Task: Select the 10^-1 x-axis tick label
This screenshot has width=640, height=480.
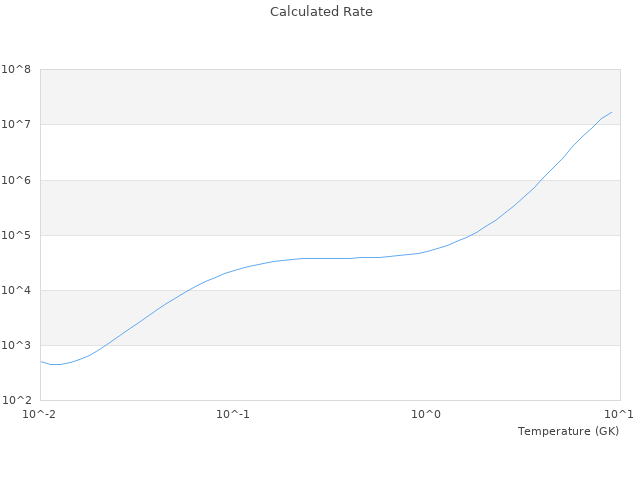Action: click(x=233, y=415)
